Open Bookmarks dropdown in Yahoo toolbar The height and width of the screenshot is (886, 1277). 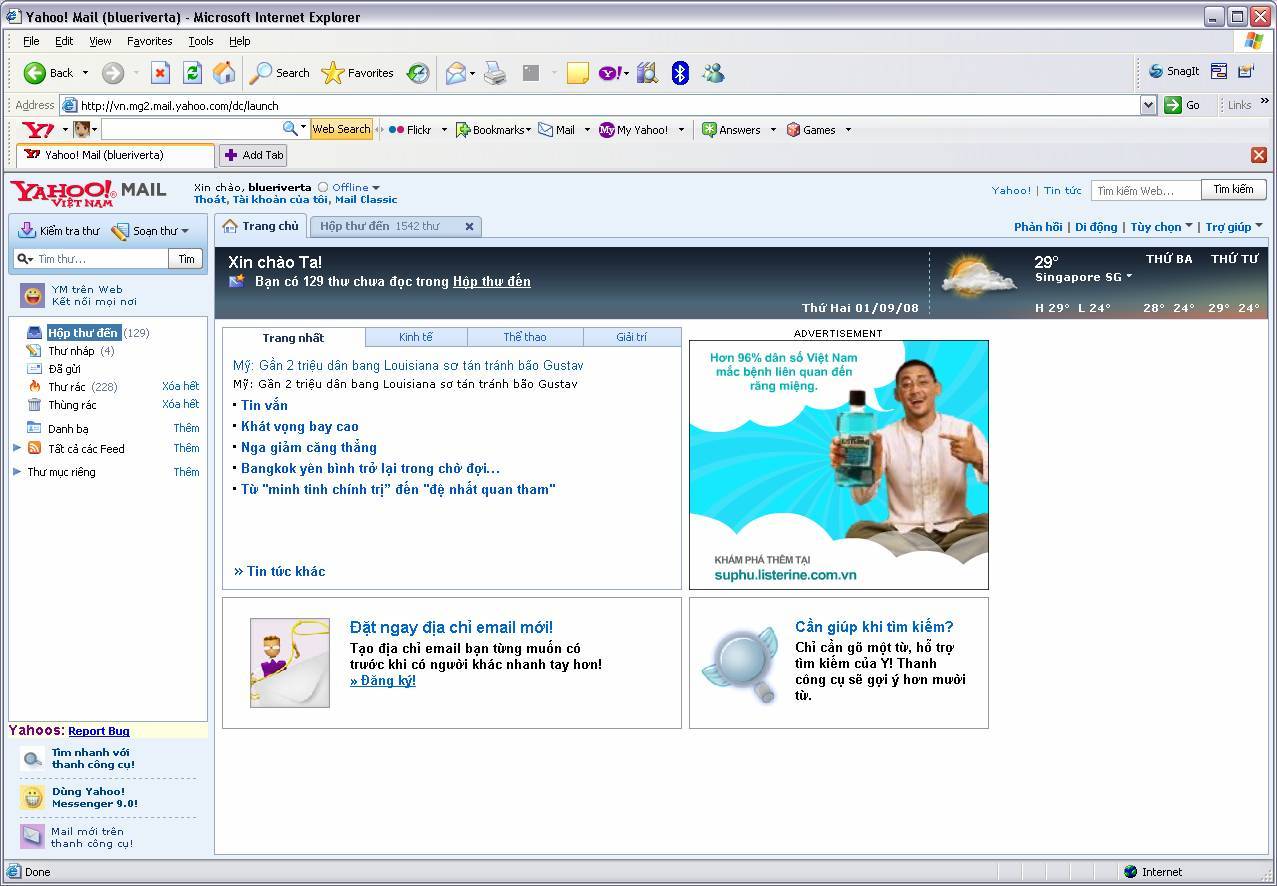(x=493, y=130)
